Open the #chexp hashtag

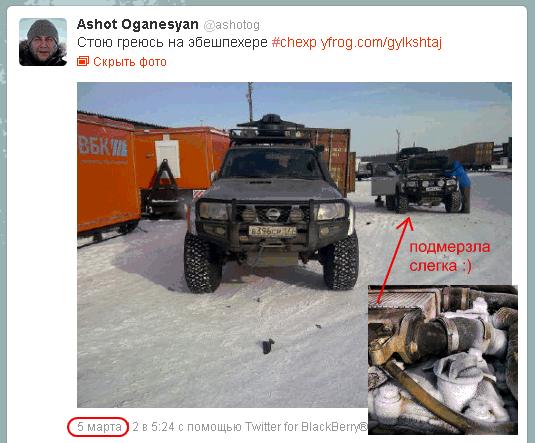point(294,43)
